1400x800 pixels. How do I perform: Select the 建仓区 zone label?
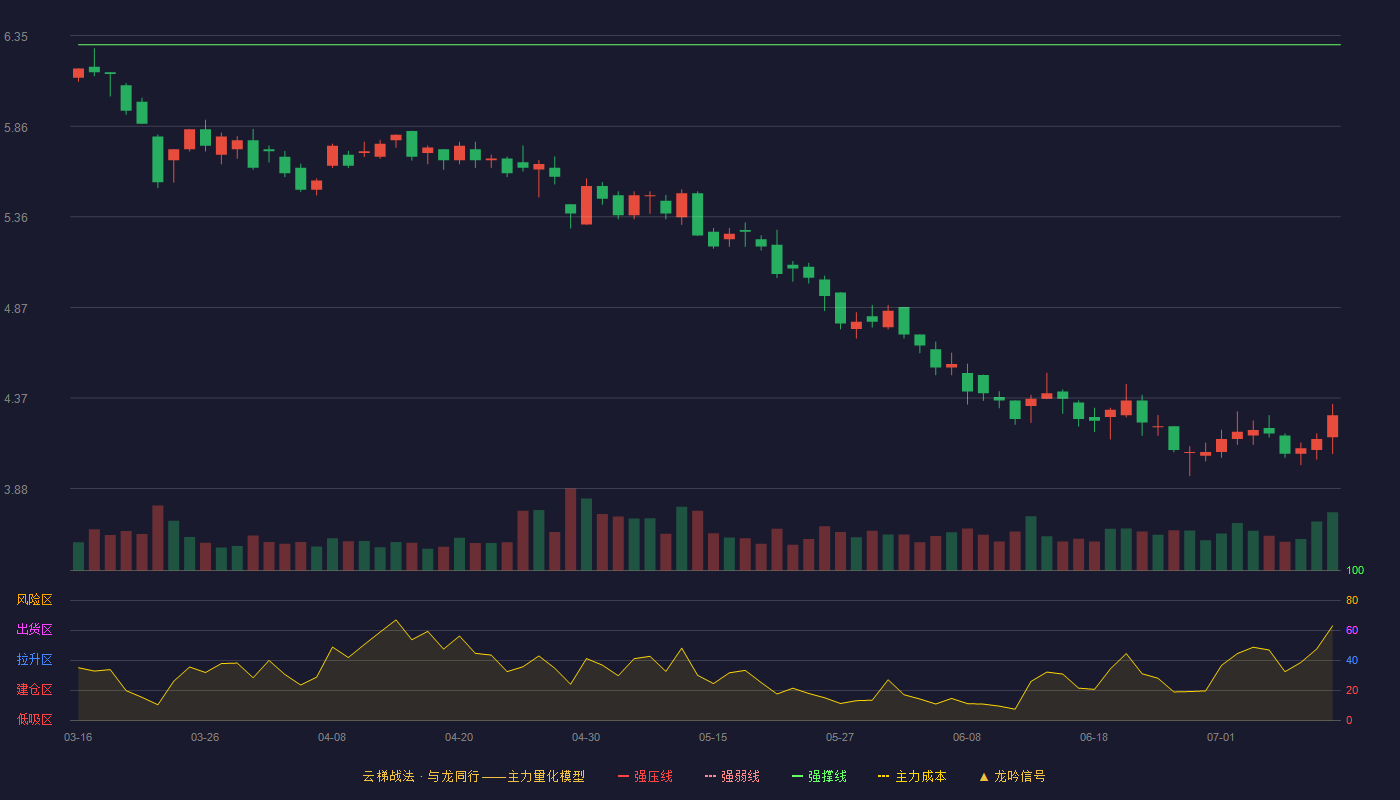pos(34,690)
